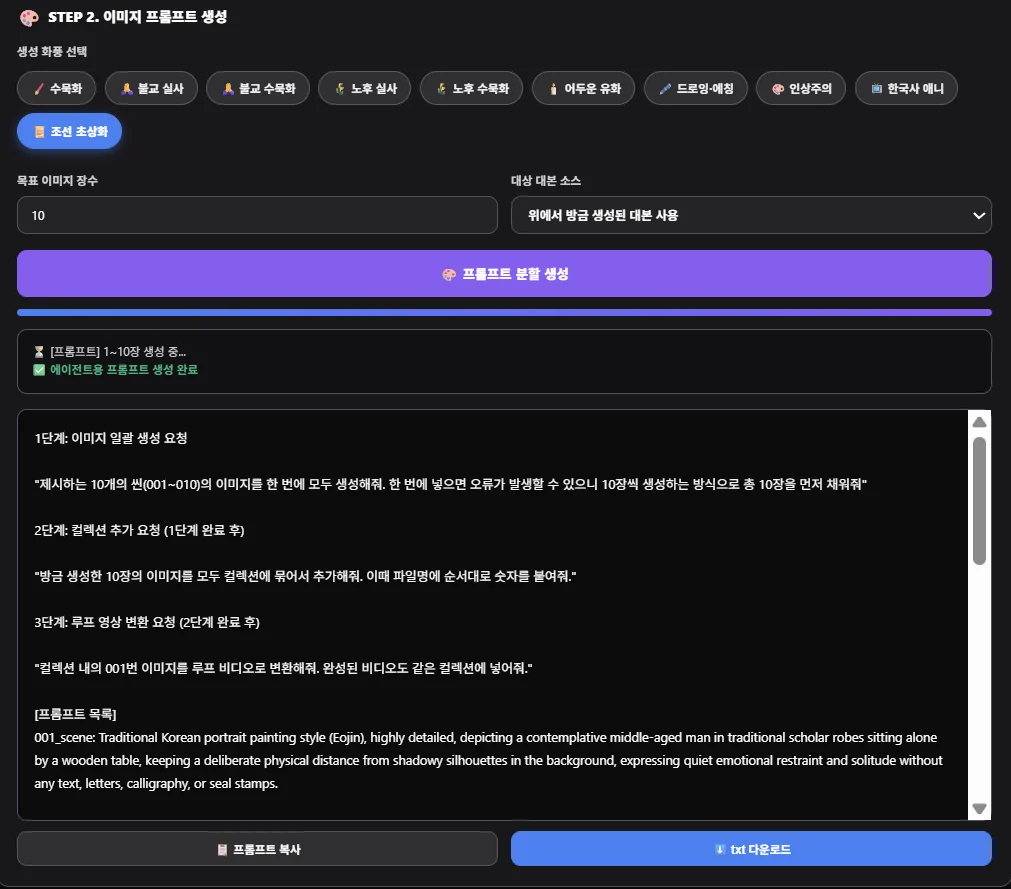The width and height of the screenshot is (1011, 889).
Task: Click the 에이전트용 프롬프트 생성 완료 status text
Action: (124, 369)
